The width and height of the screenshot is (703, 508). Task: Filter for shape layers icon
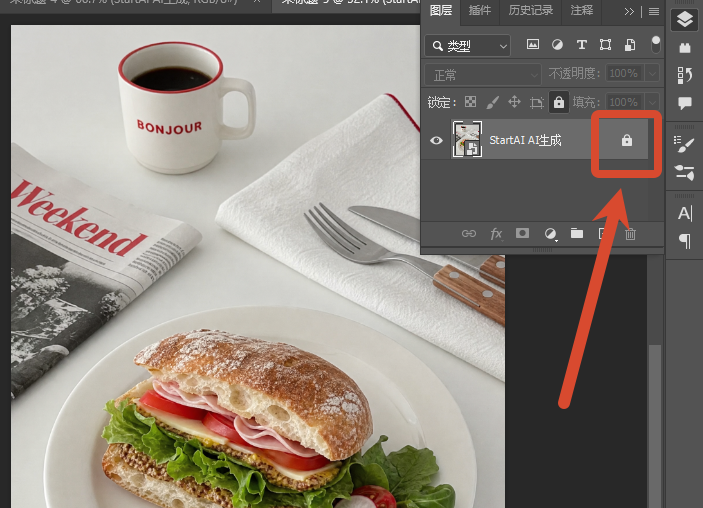pos(605,44)
